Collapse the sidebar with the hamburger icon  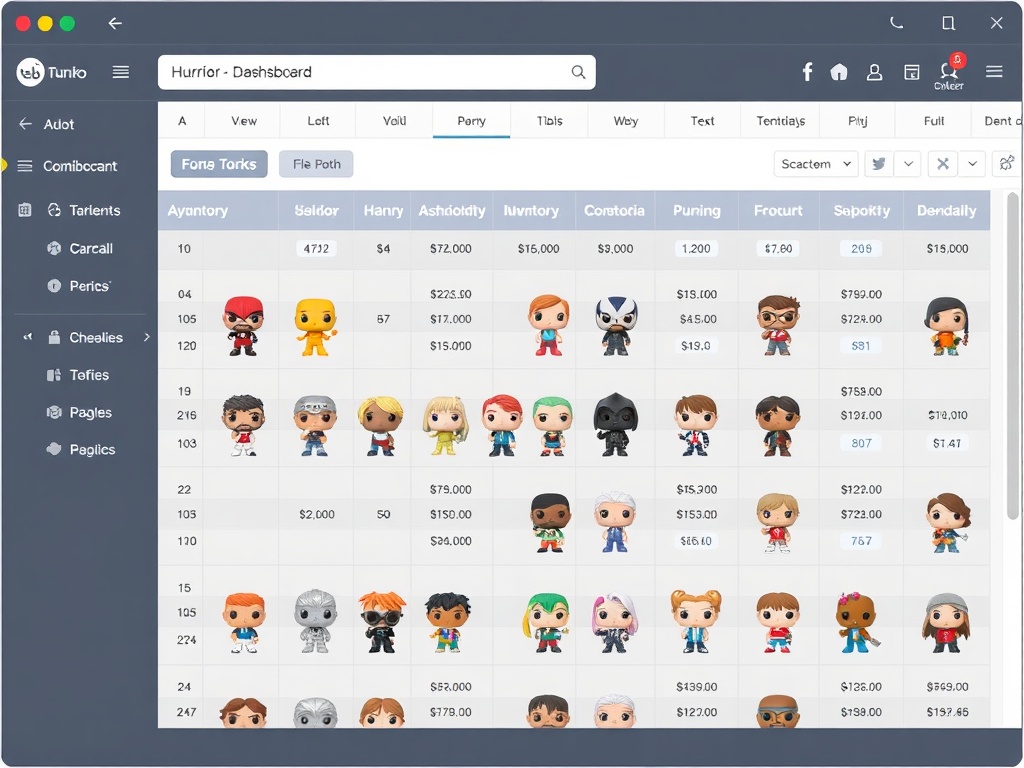click(121, 71)
